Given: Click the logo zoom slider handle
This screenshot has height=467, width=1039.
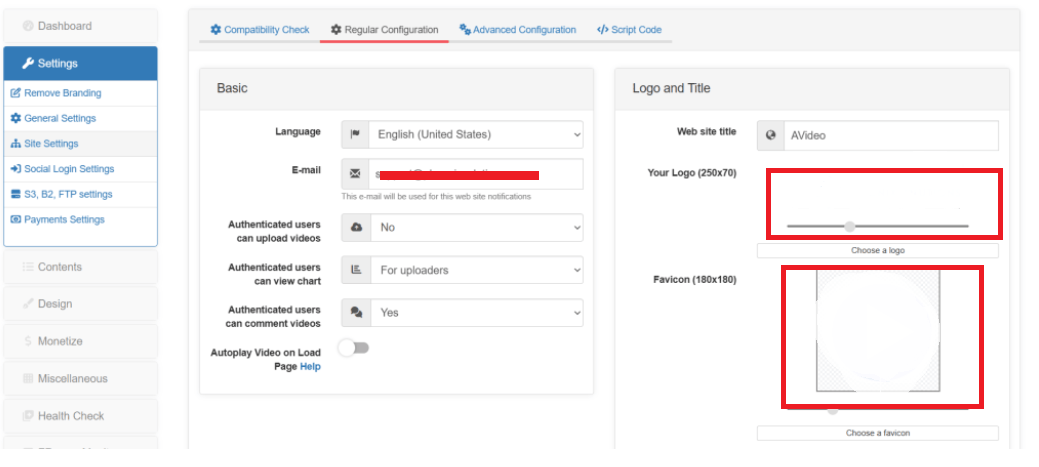Looking at the screenshot, I should [850, 226].
